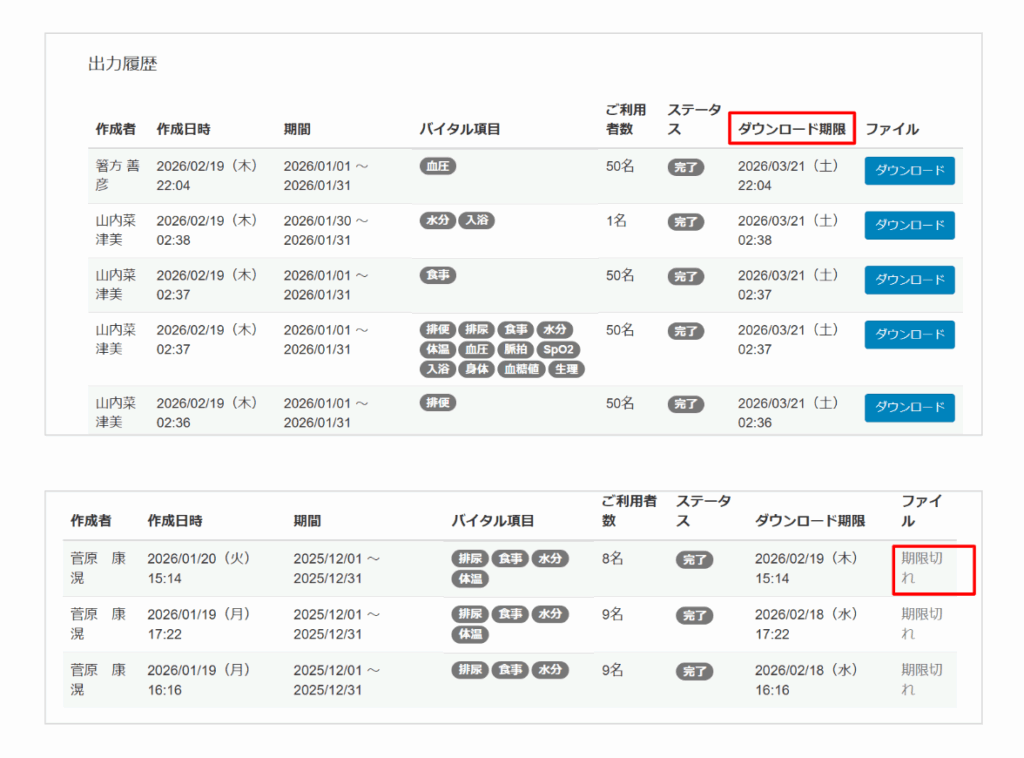
Task: Download the export containing the SpO2 tag
Action: [x=909, y=334]
